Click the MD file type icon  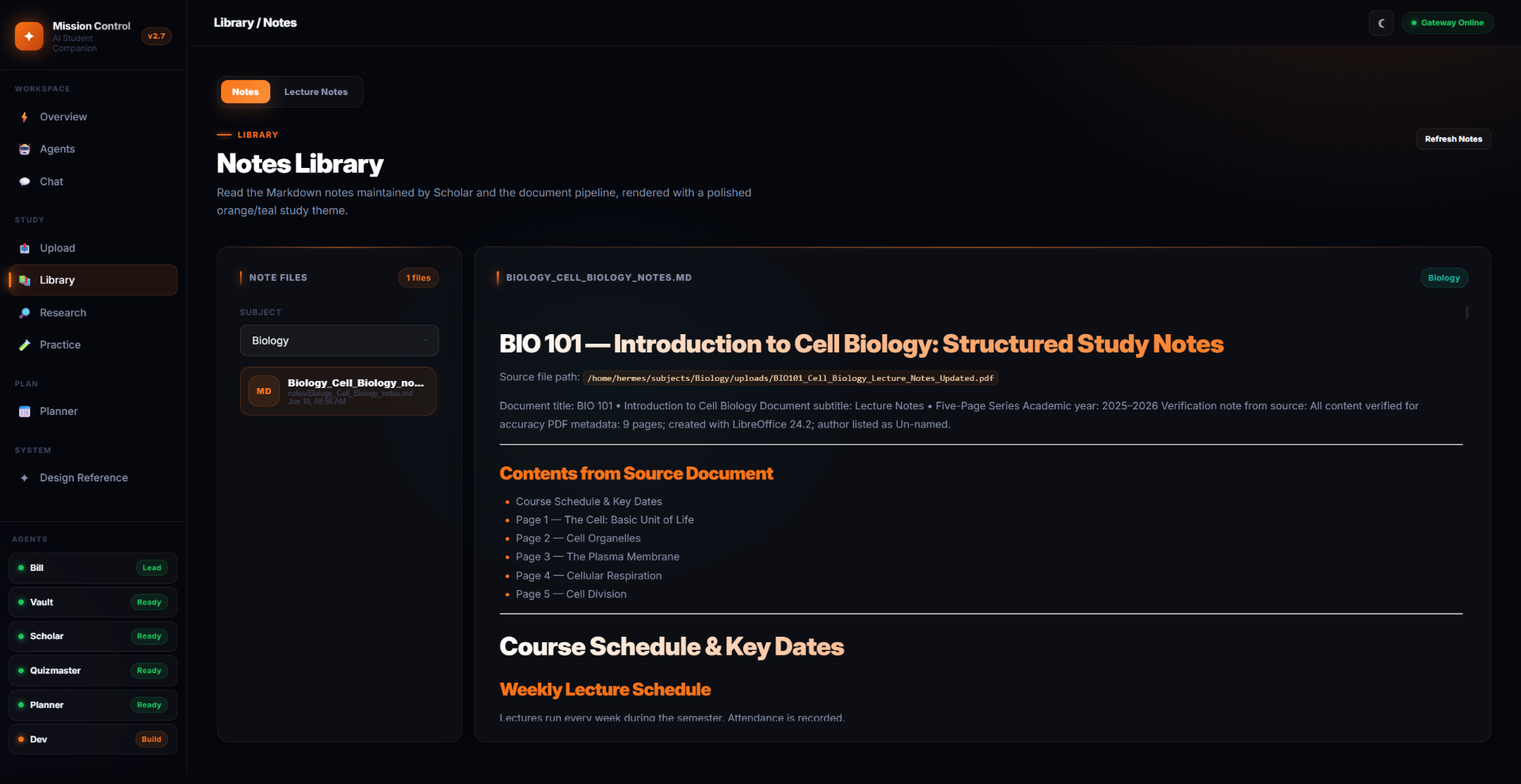pyautogui.click(x=264, y=391)
